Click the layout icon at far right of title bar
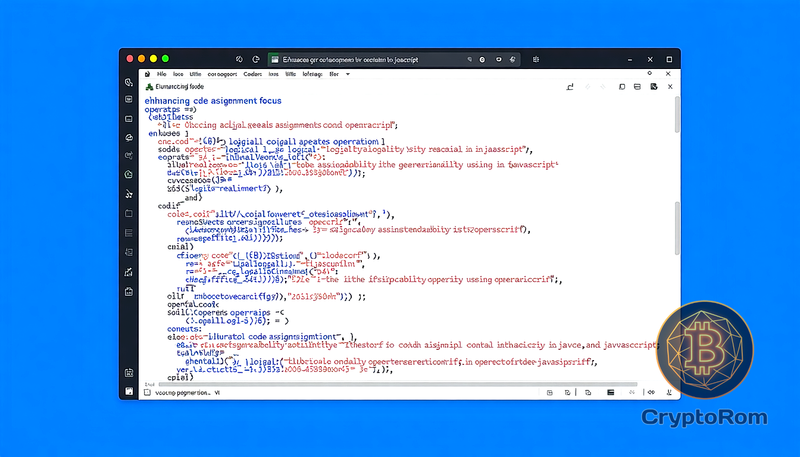800x457 pixels. pos(667,59)
